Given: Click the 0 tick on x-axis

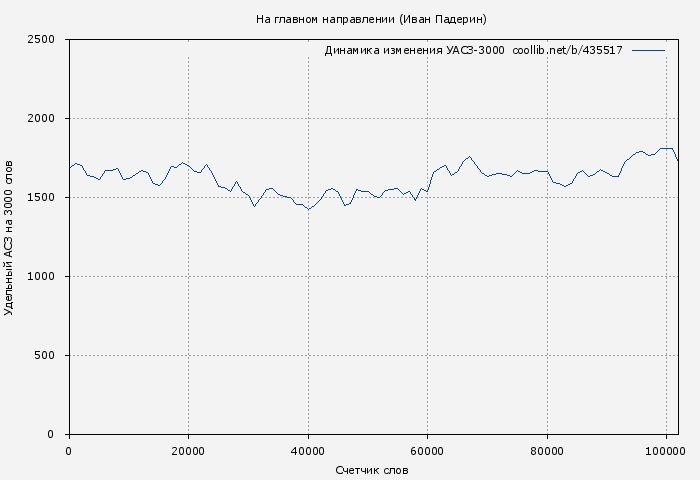Looking at the screenshot, I should coord(68,451).
